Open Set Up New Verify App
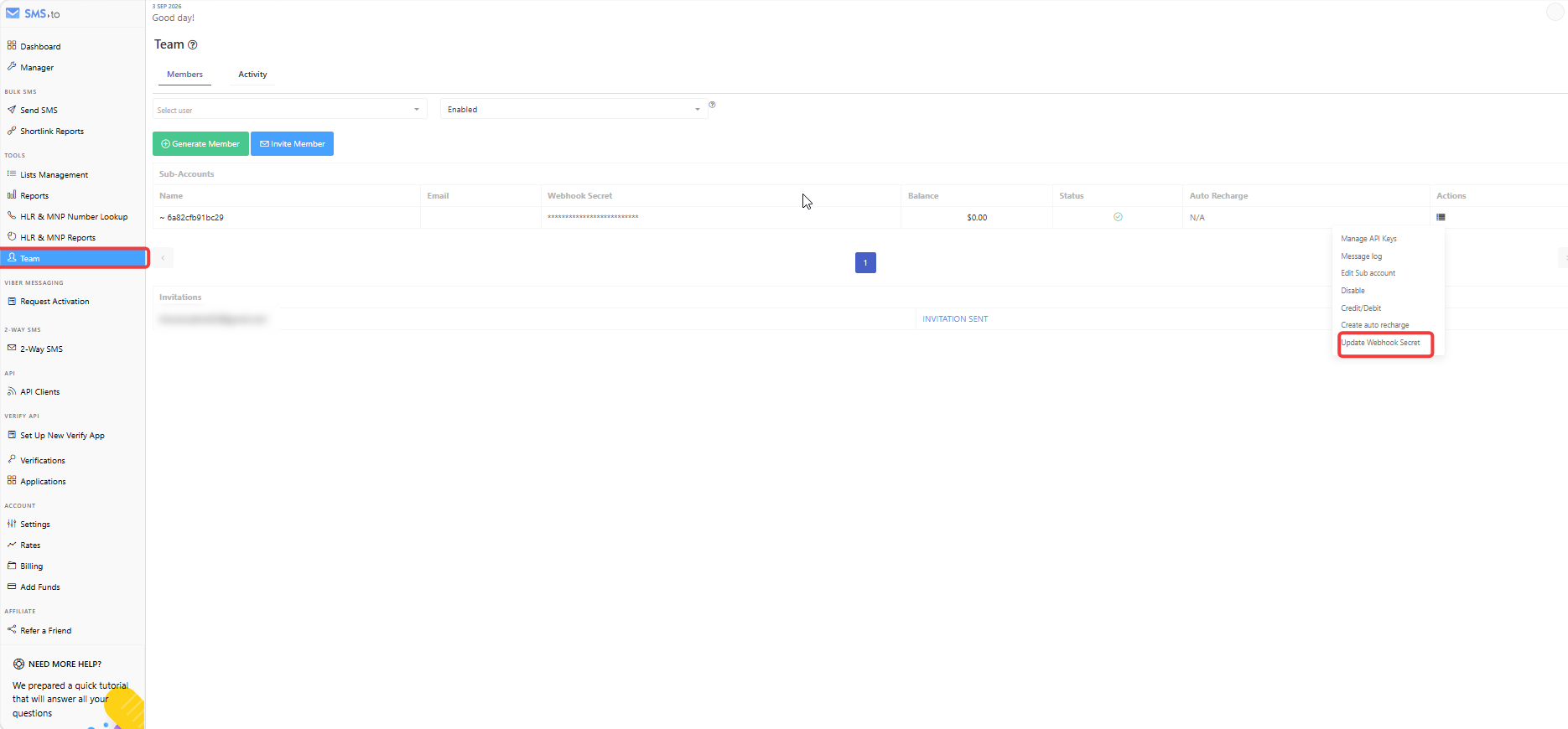 pyautogui.click(x=62, y=436)
